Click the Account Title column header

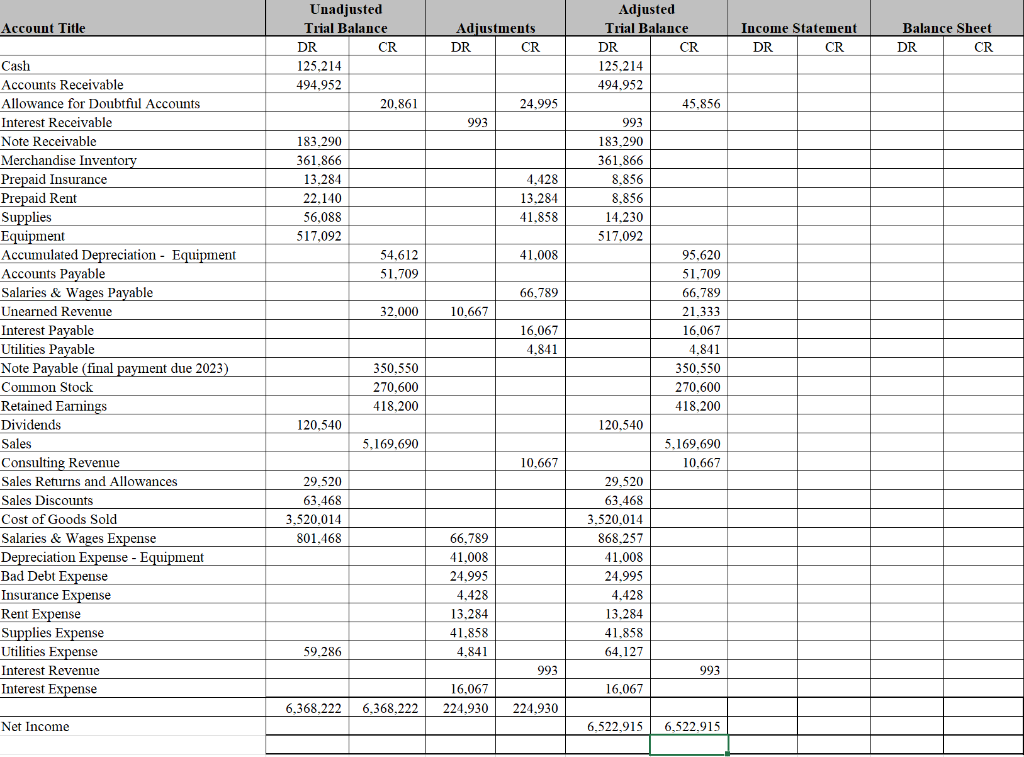[47, 28]
